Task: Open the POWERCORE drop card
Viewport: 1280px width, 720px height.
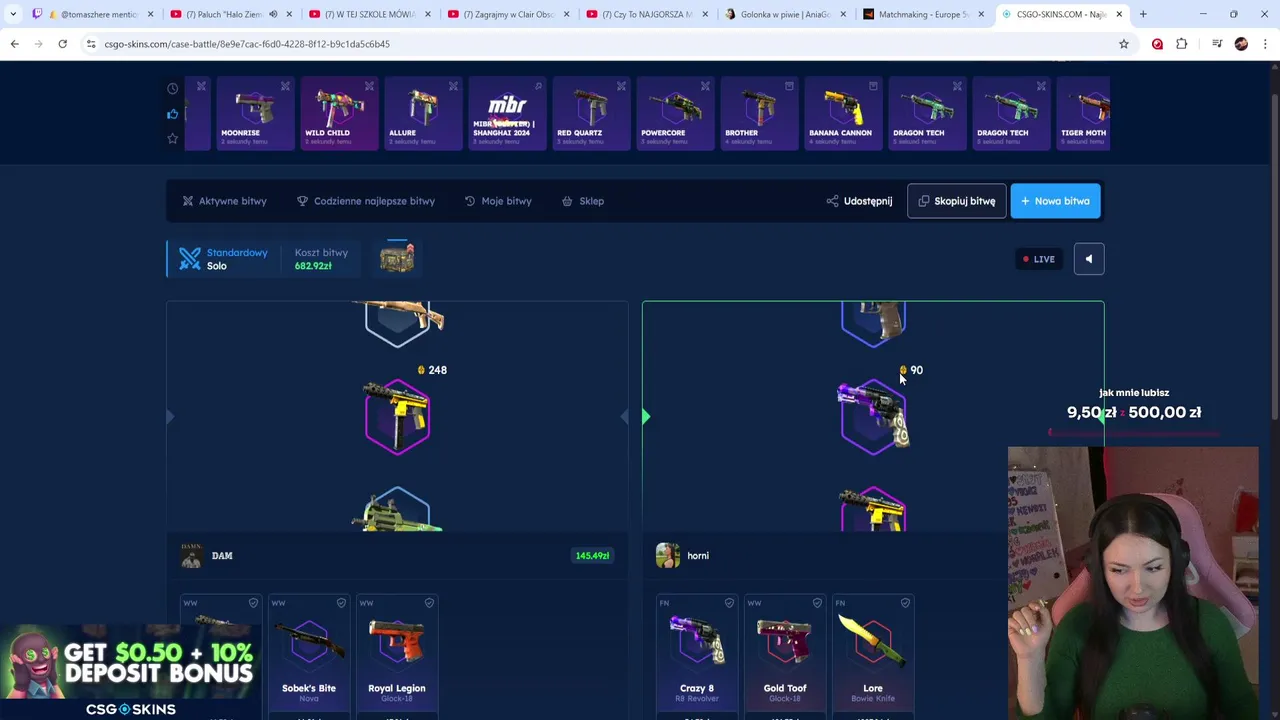Action: click(675, 113)
